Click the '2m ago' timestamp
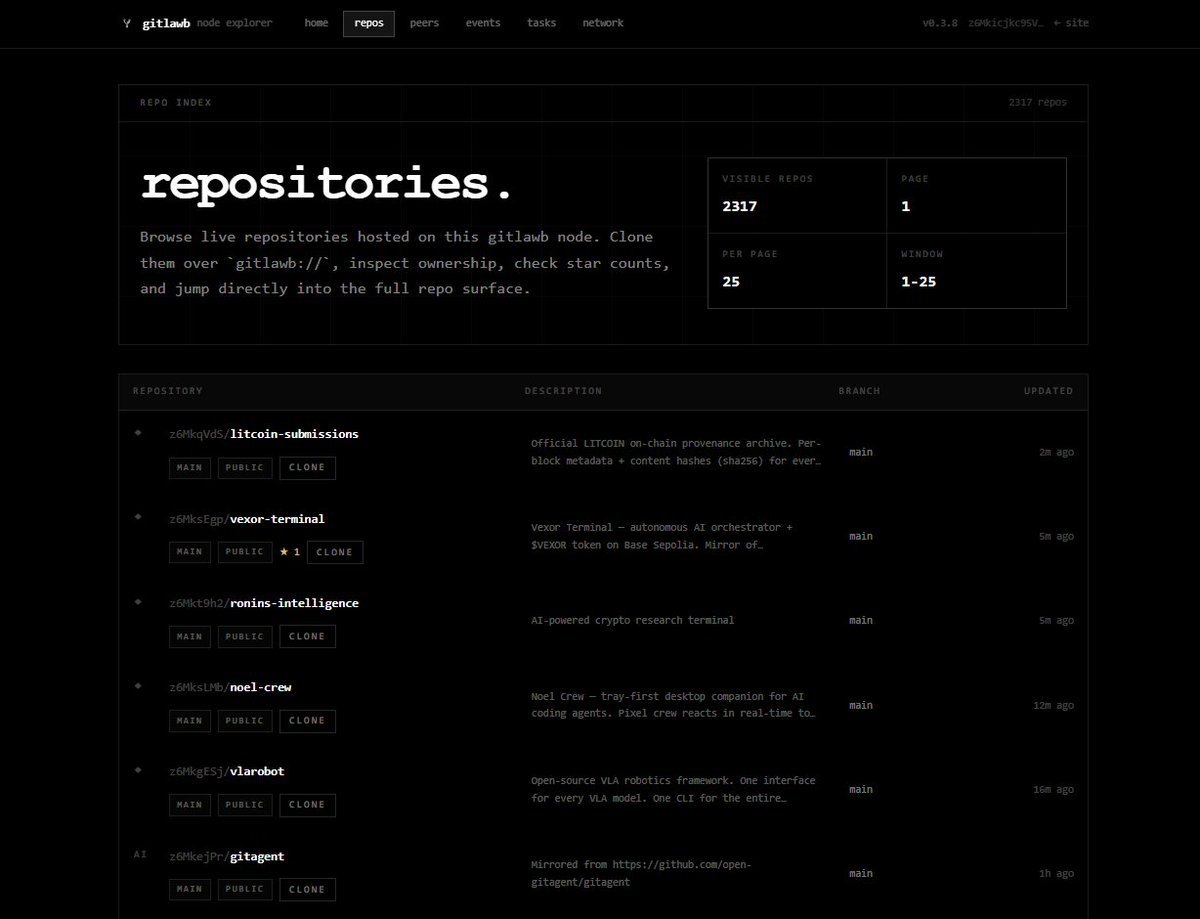This screenshot has width=1200, height=919. click(1057, 452)
